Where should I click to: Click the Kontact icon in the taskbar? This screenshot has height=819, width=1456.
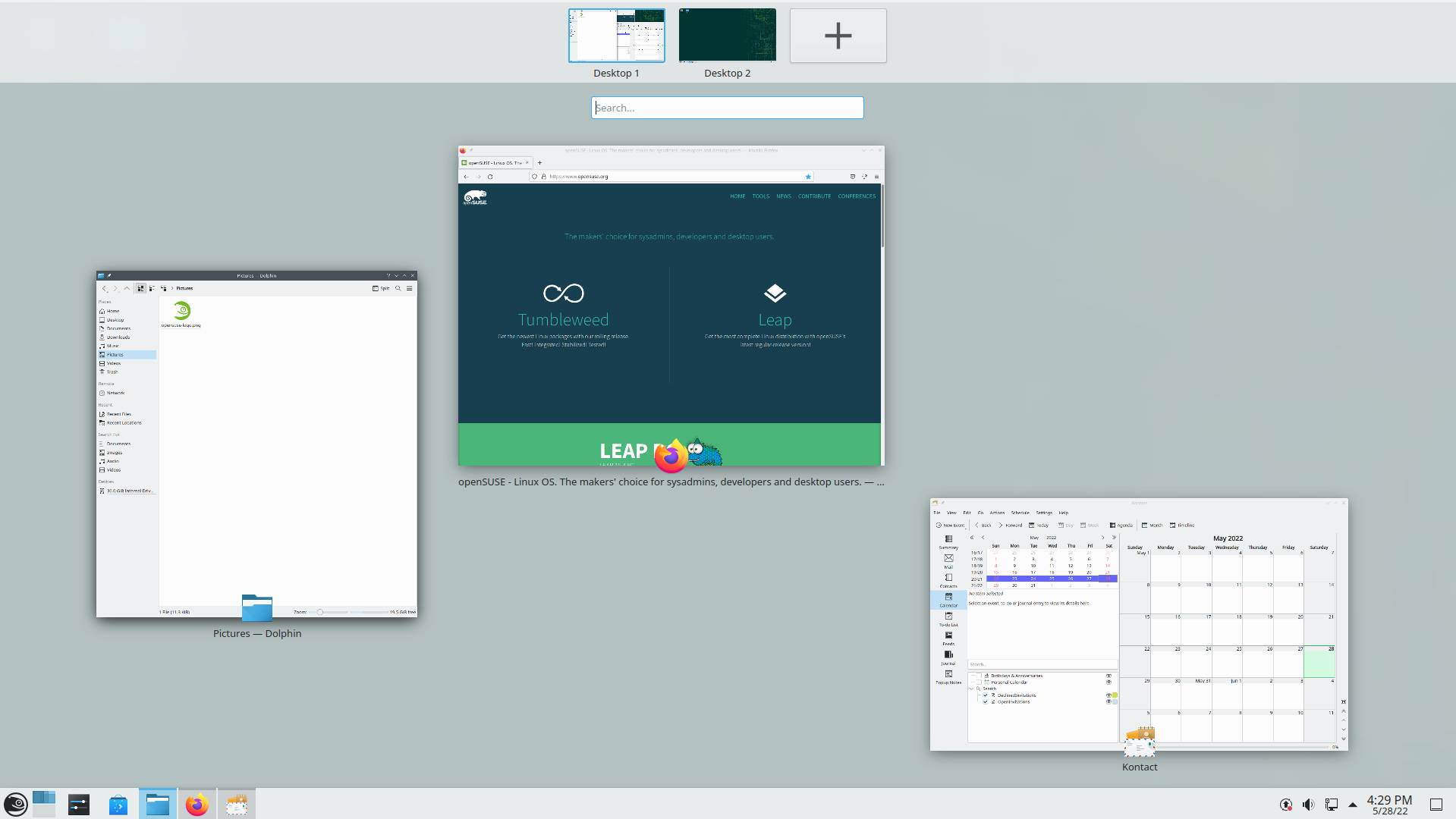click(x=237, y=804)
